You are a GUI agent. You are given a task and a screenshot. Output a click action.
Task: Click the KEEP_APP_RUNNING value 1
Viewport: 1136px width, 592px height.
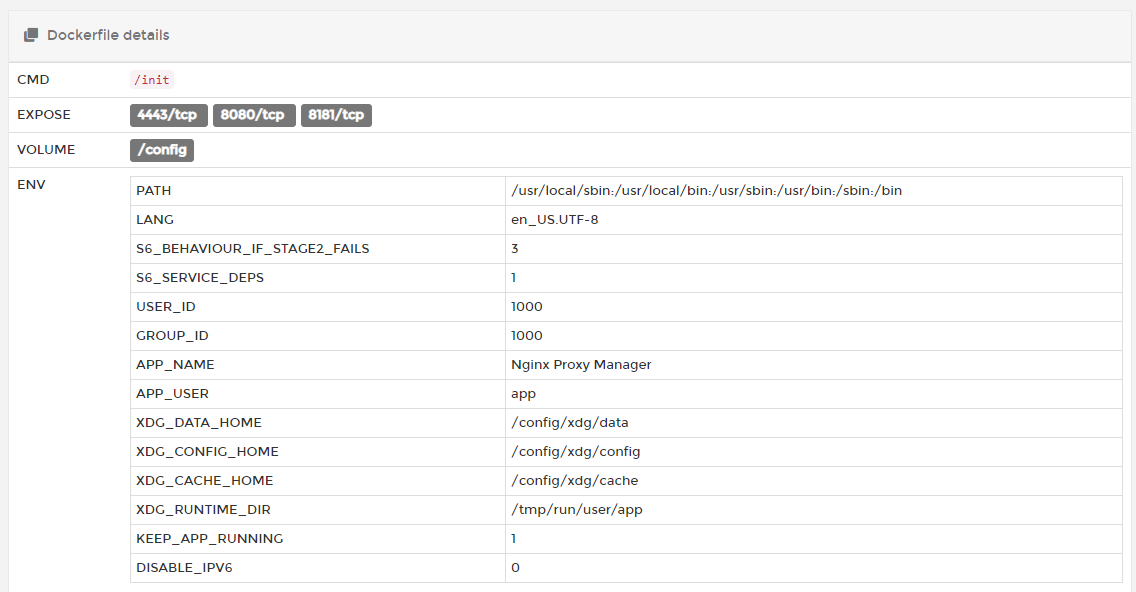tap(514, 538)
